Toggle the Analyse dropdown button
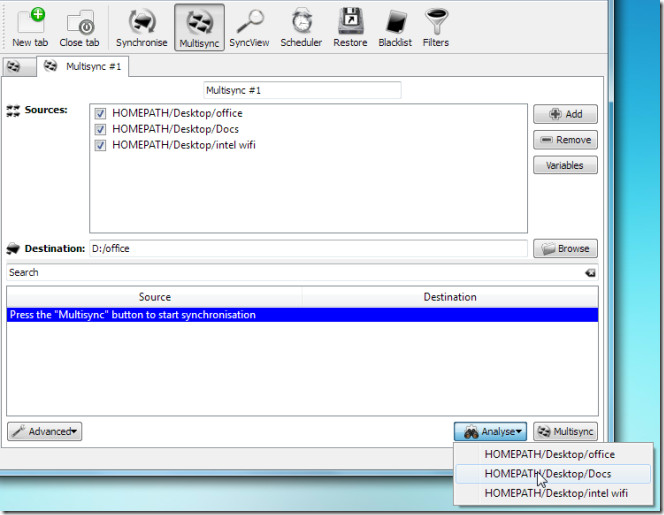 [490, 432]
